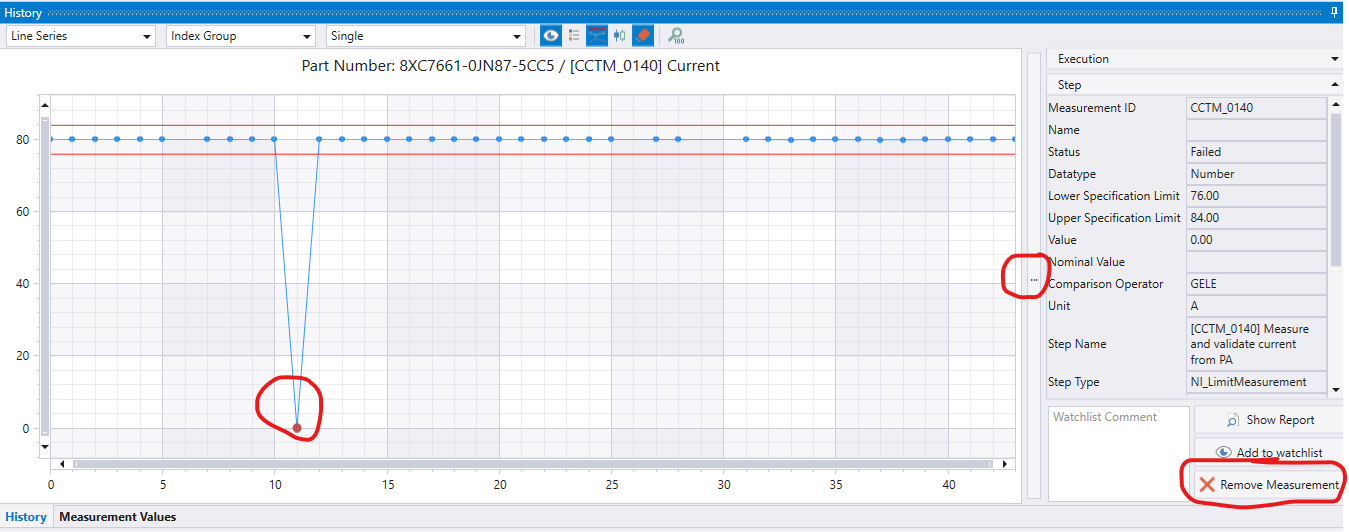The width and height of the screenshot is (1349, 532).
Task: Click the data point at index 12
Action: point(319,139)
